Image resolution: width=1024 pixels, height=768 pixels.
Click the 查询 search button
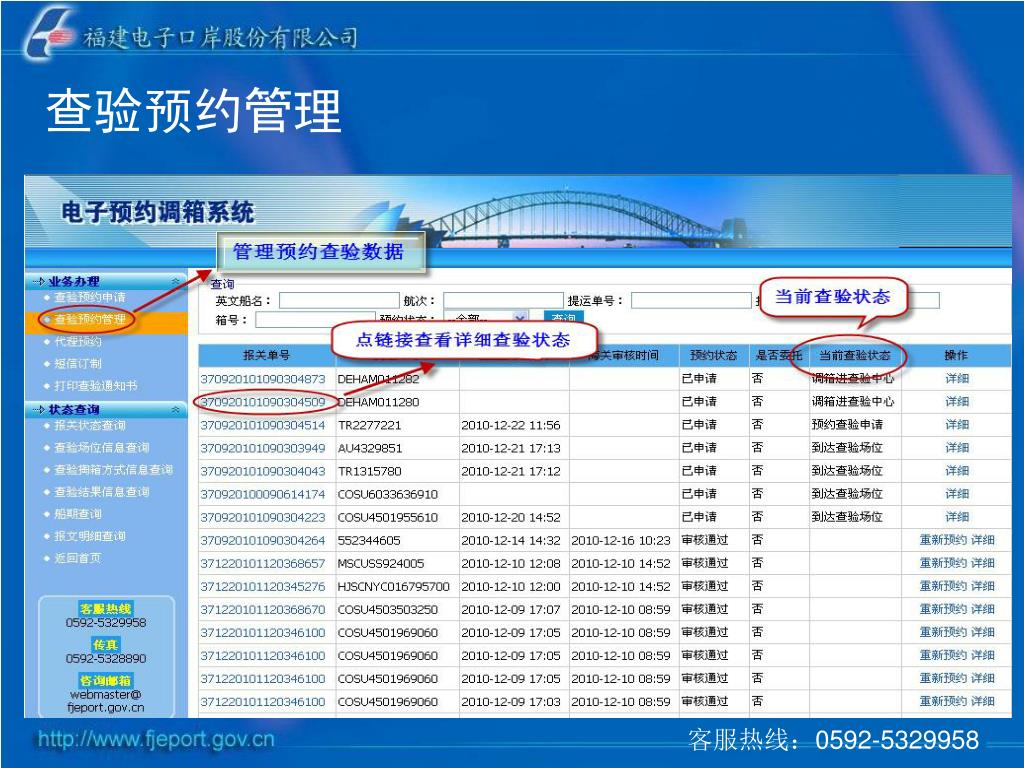pos(563,317)
